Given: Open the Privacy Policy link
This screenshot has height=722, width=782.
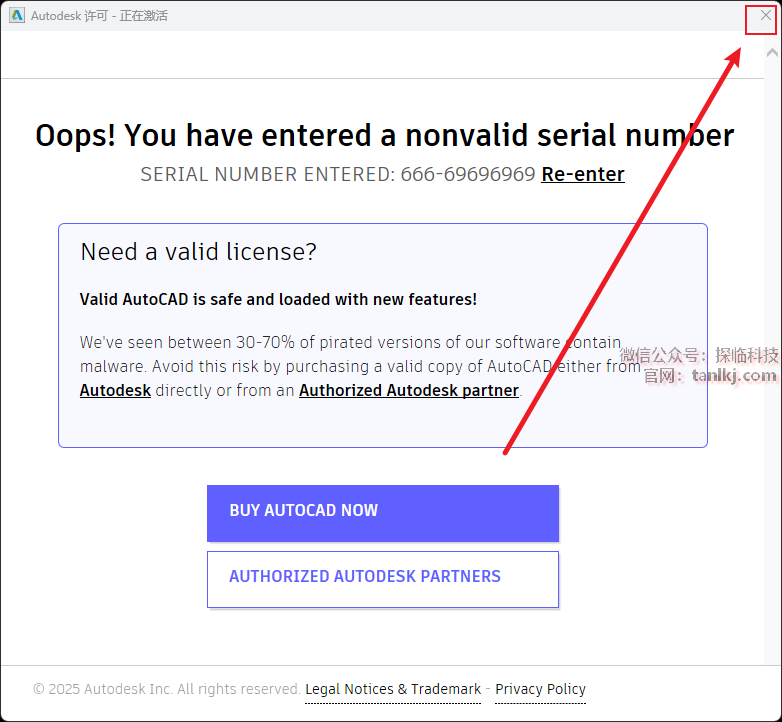Looking at the screenshot, I should click(540, 689).
